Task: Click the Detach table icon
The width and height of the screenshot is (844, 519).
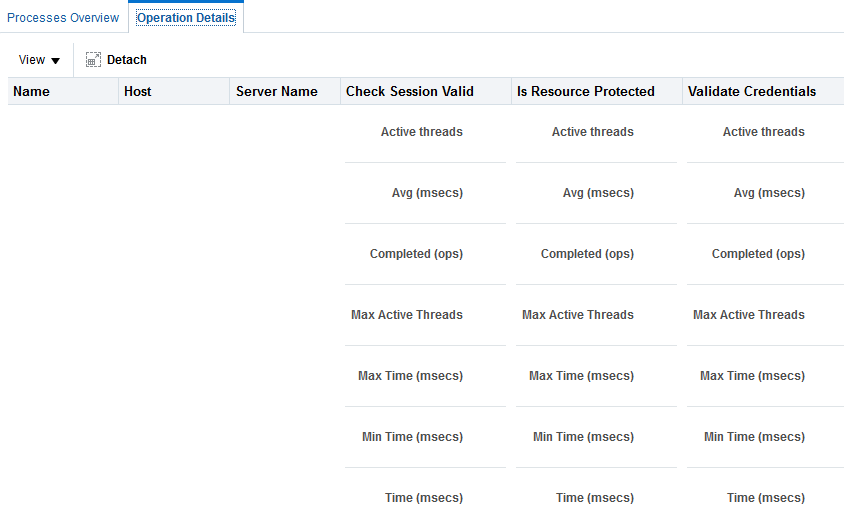Action: pos(93,60)
